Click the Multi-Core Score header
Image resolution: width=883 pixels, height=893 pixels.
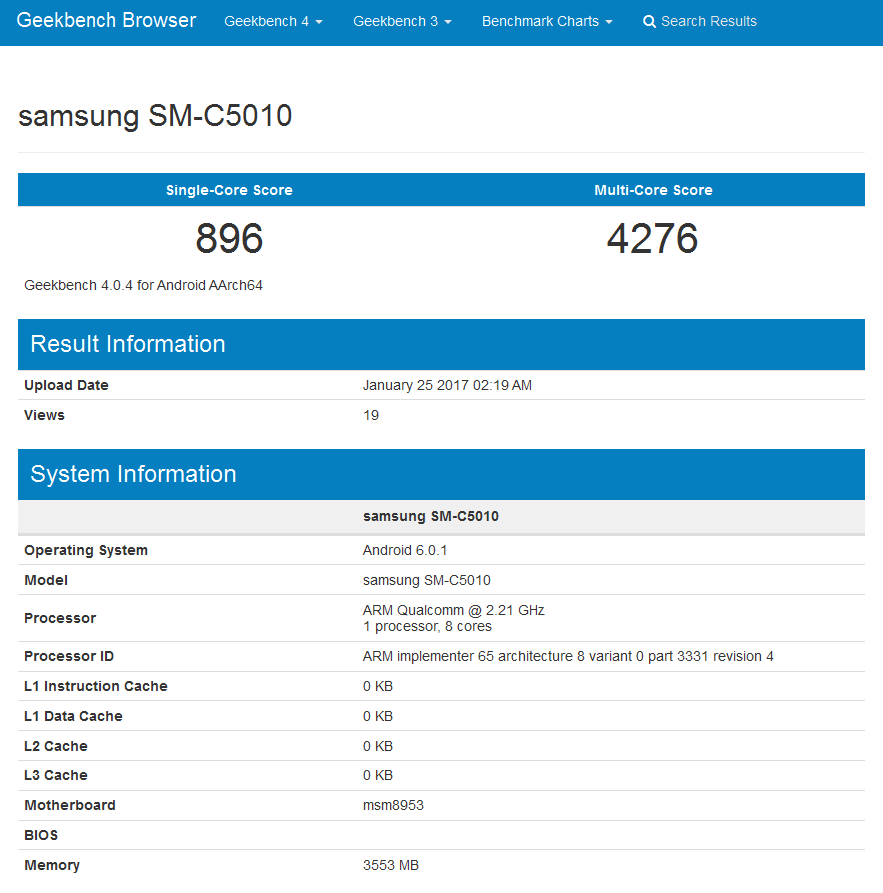653,190
